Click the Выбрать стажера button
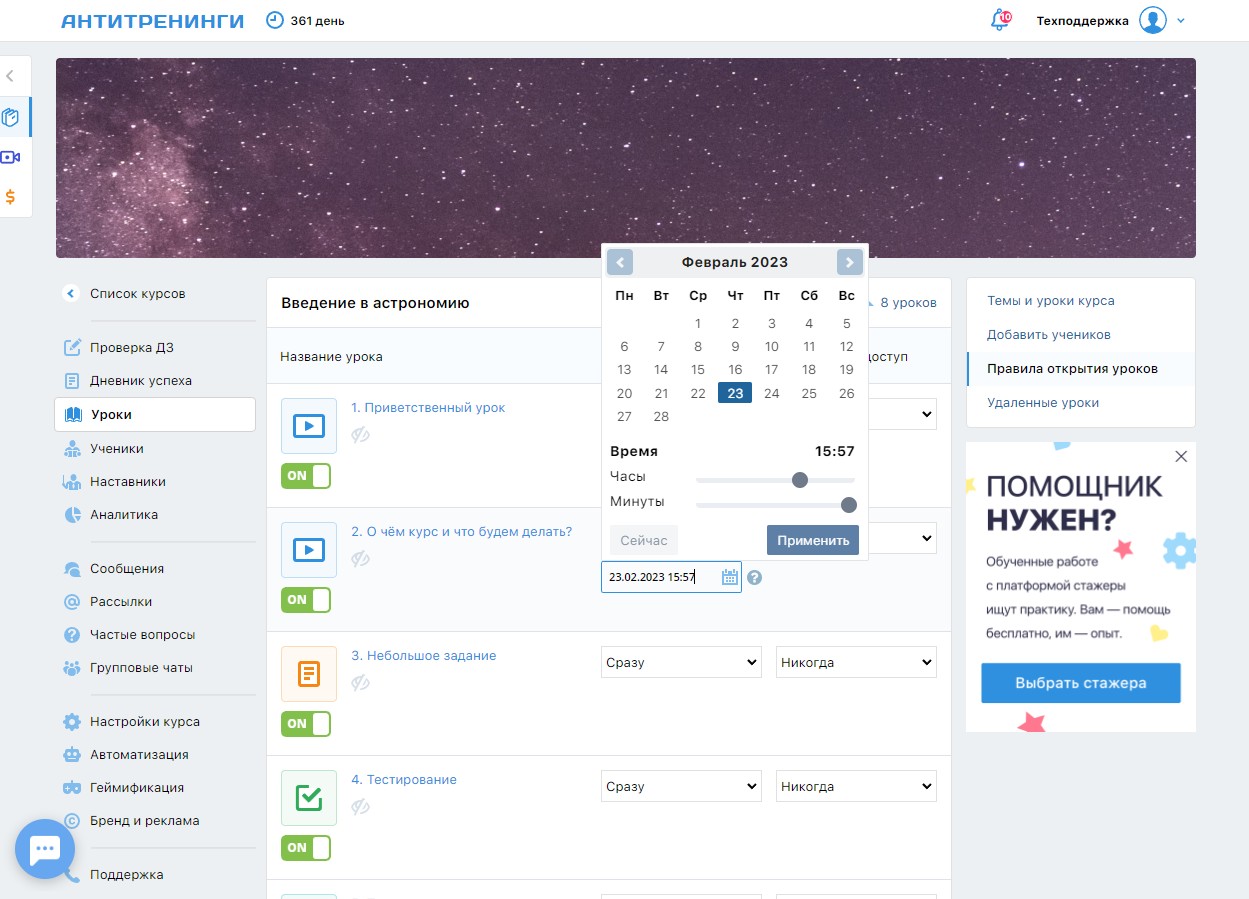The height and width of the screenshot is (899, 1249). pos(1080,683)
